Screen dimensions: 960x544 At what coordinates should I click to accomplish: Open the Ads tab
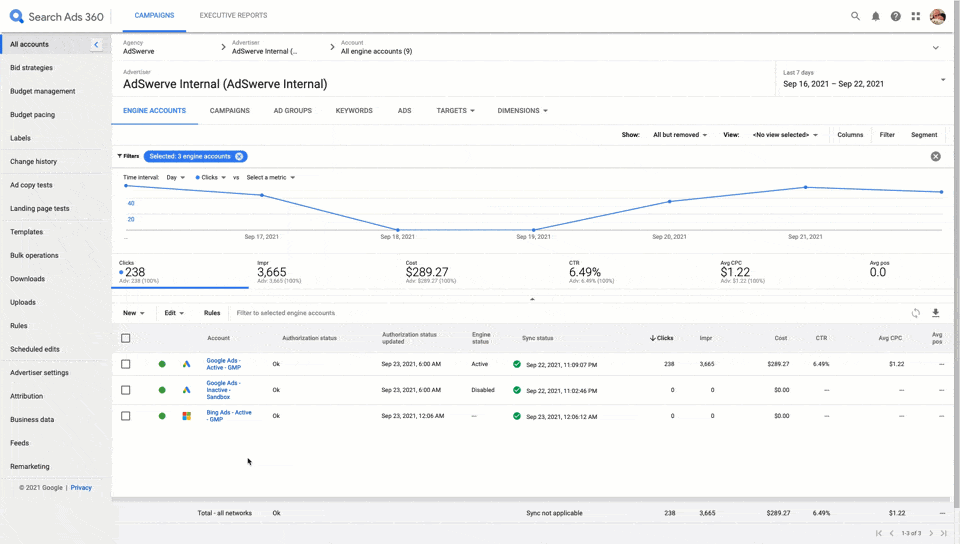405,111
